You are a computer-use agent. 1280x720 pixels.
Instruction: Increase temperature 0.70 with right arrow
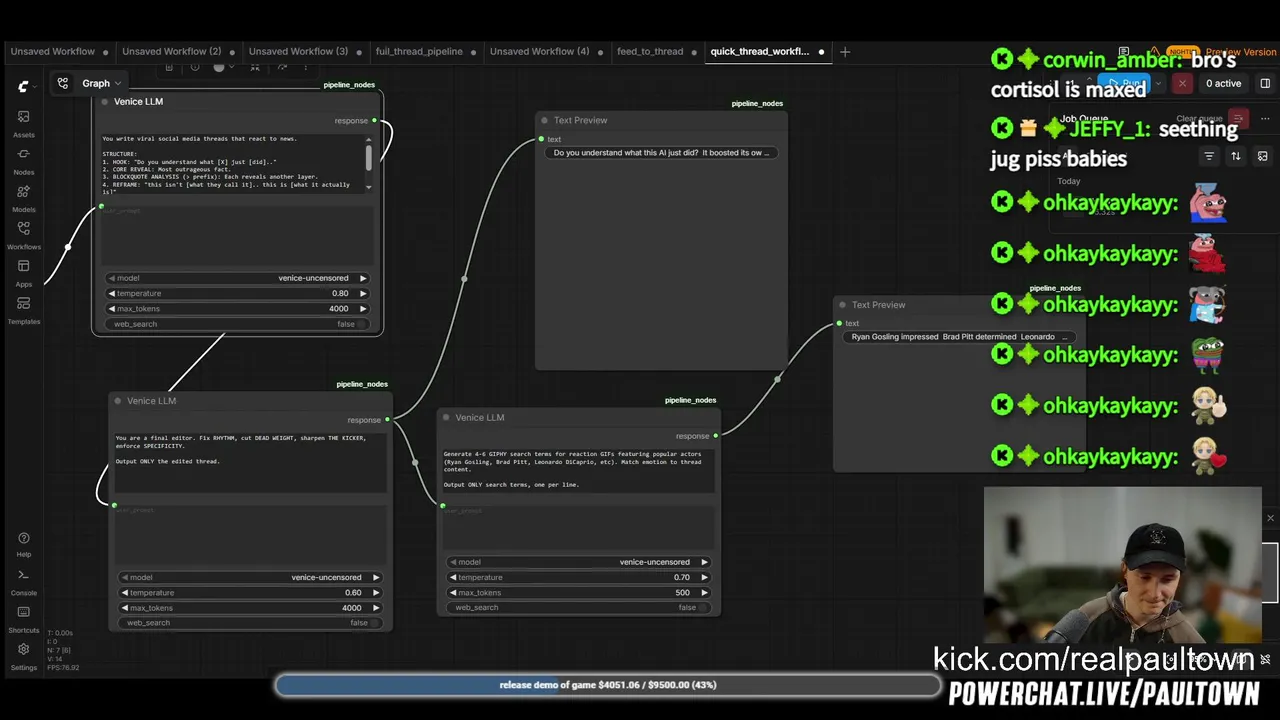[704, 577]
